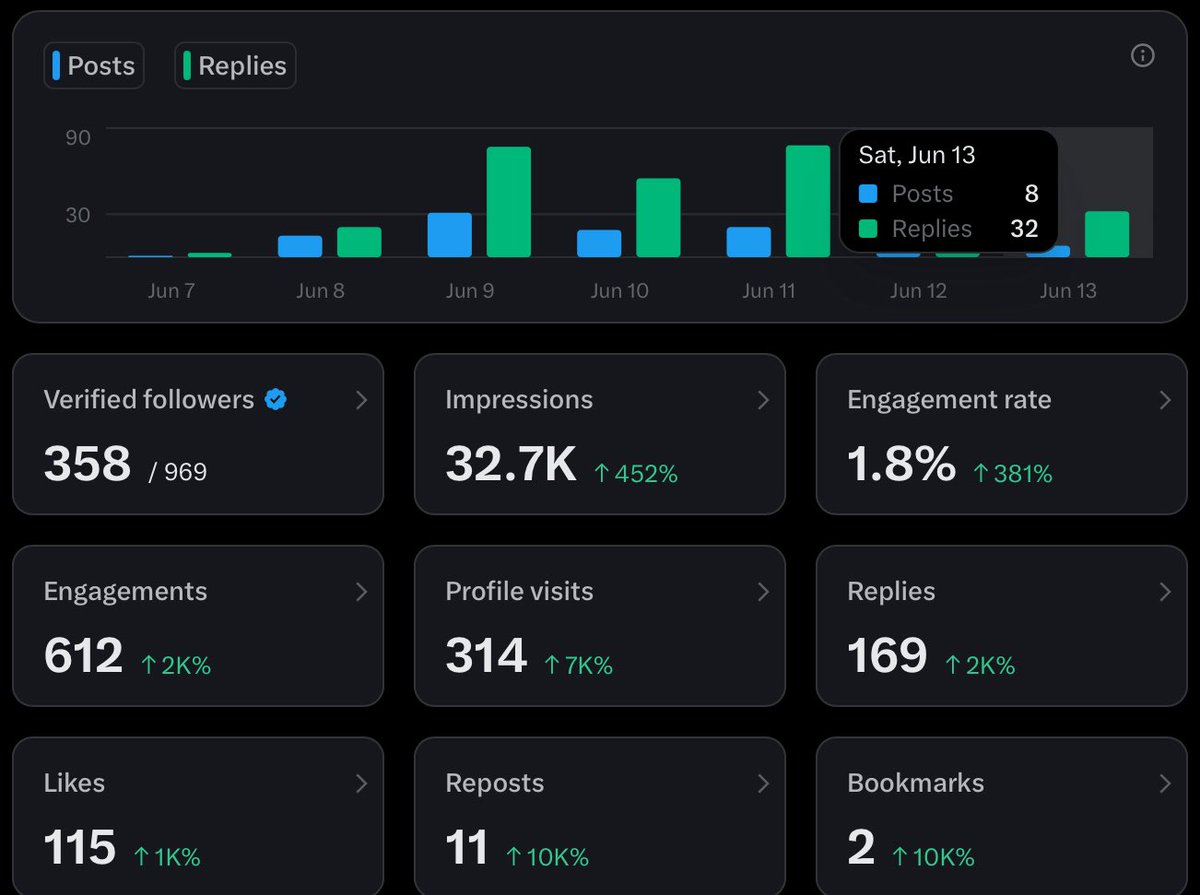Select the blue Posts bar for Jun 11
Screen dimensions: 1200x895
point(749,242)
